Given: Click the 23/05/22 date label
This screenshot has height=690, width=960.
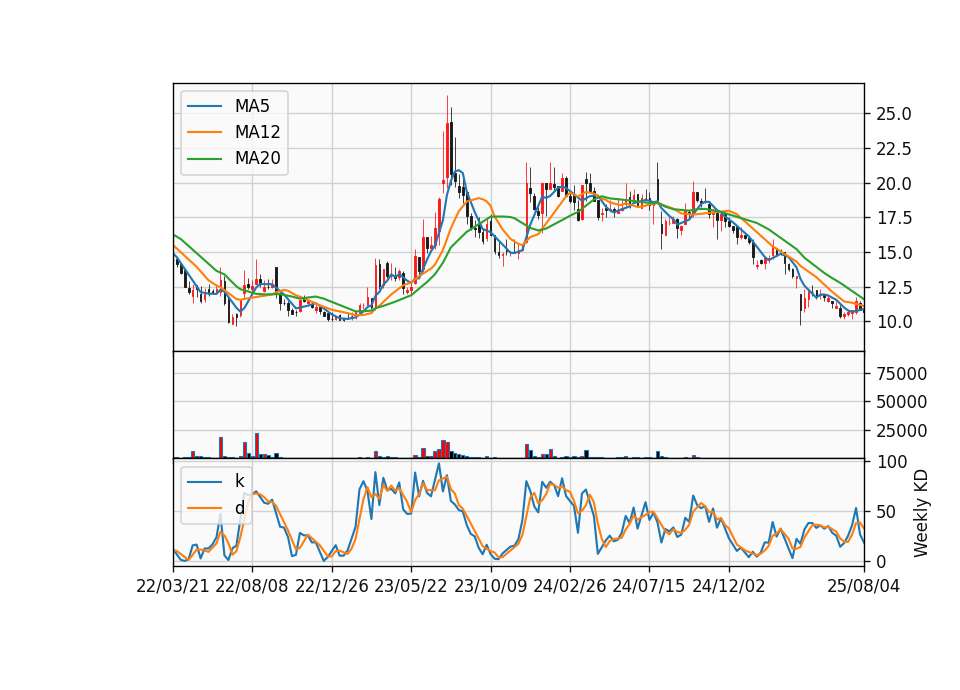Looking at the screenshot, I should [411, 586].
